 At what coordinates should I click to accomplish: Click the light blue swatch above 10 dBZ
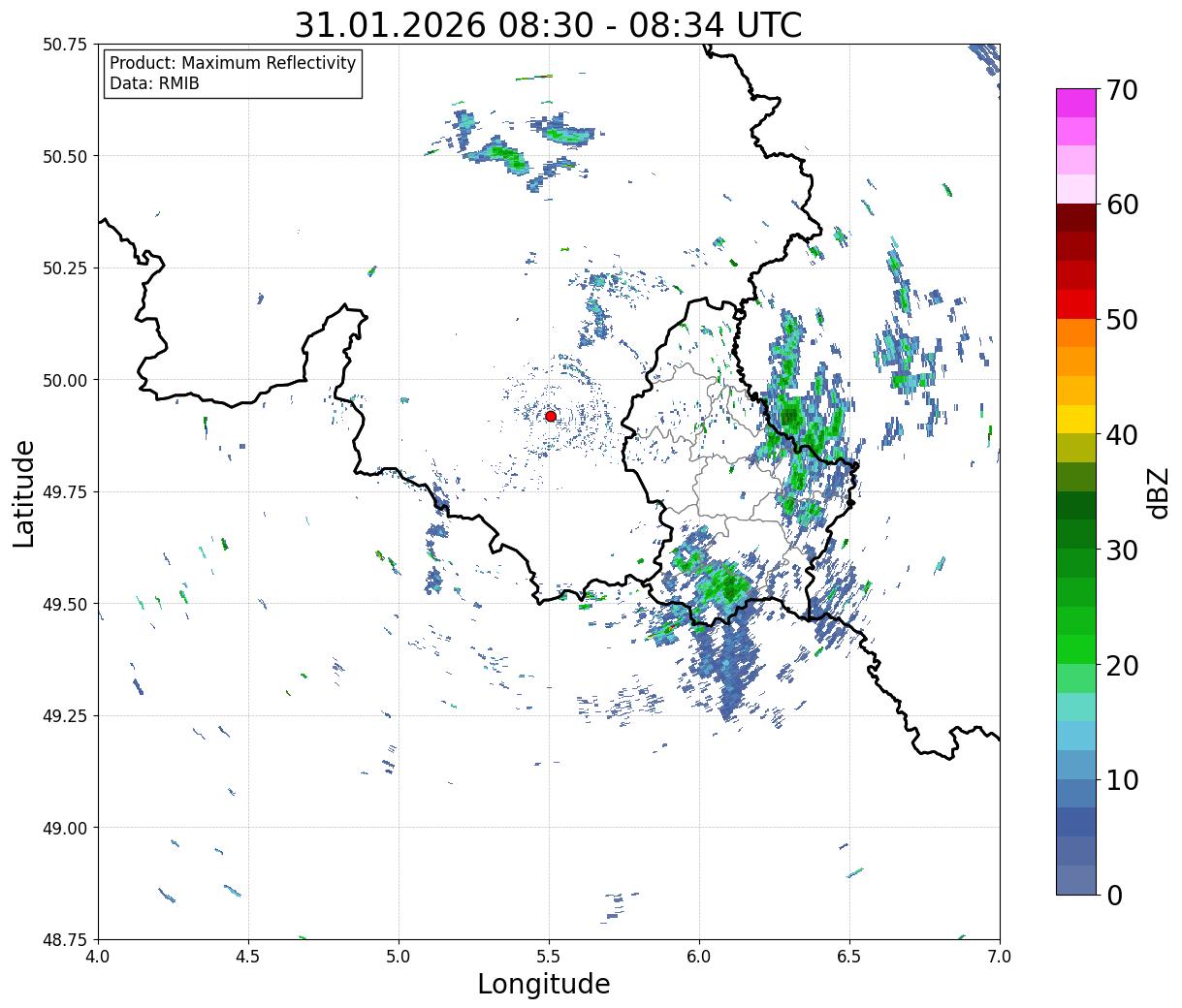tap(1076, 737)
